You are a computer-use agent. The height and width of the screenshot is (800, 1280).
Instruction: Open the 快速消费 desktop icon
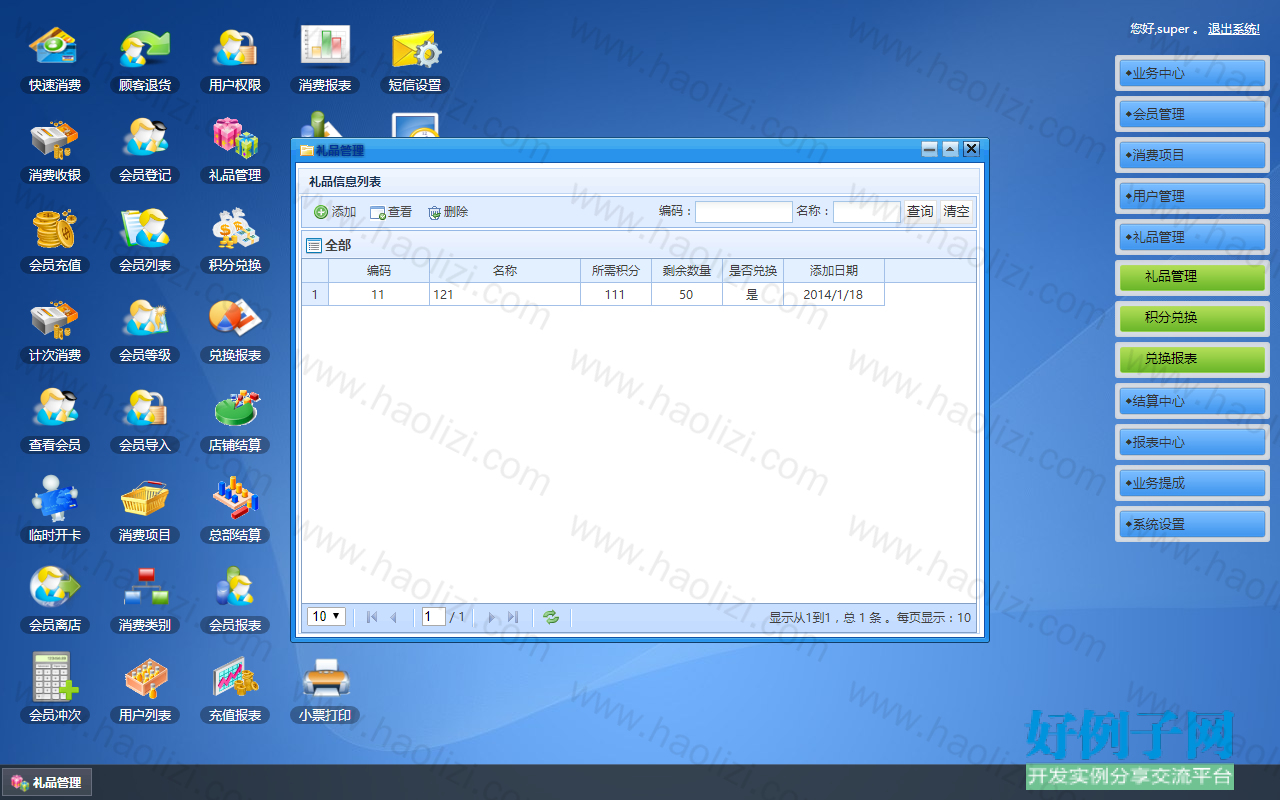[x=55, y=60]
